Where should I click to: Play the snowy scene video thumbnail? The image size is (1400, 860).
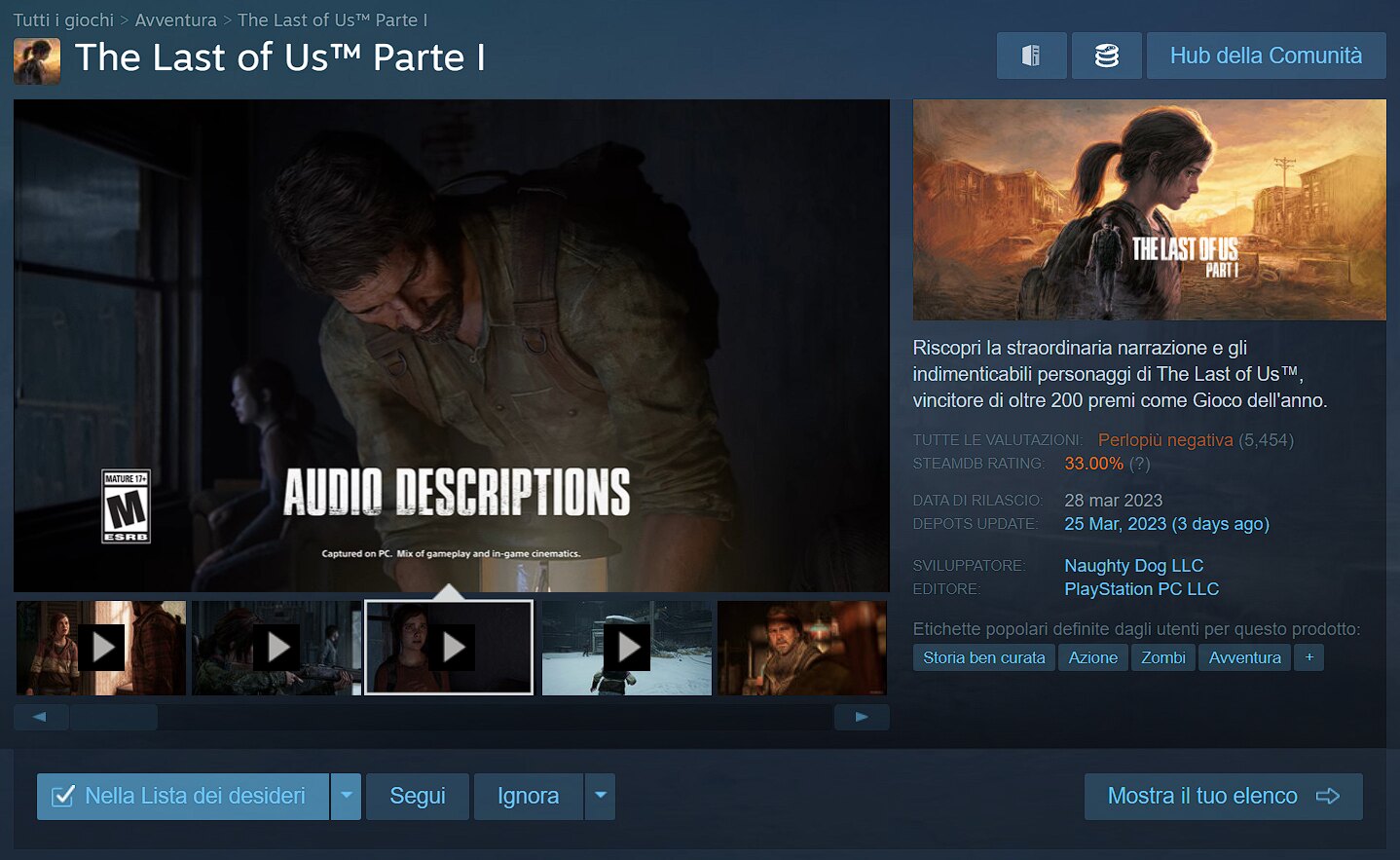tap(627, 648)
